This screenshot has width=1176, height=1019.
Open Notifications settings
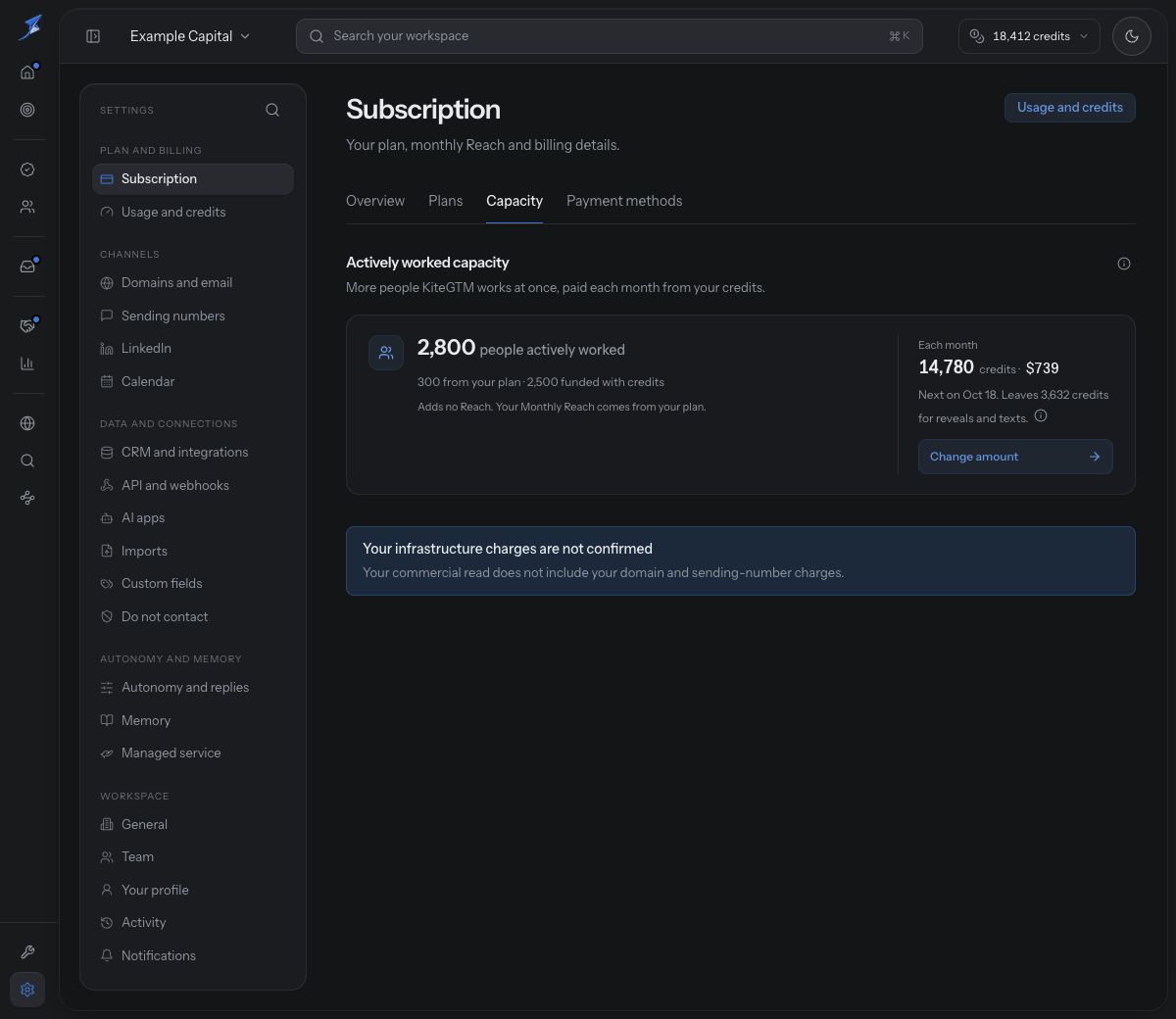pos(193,955)
